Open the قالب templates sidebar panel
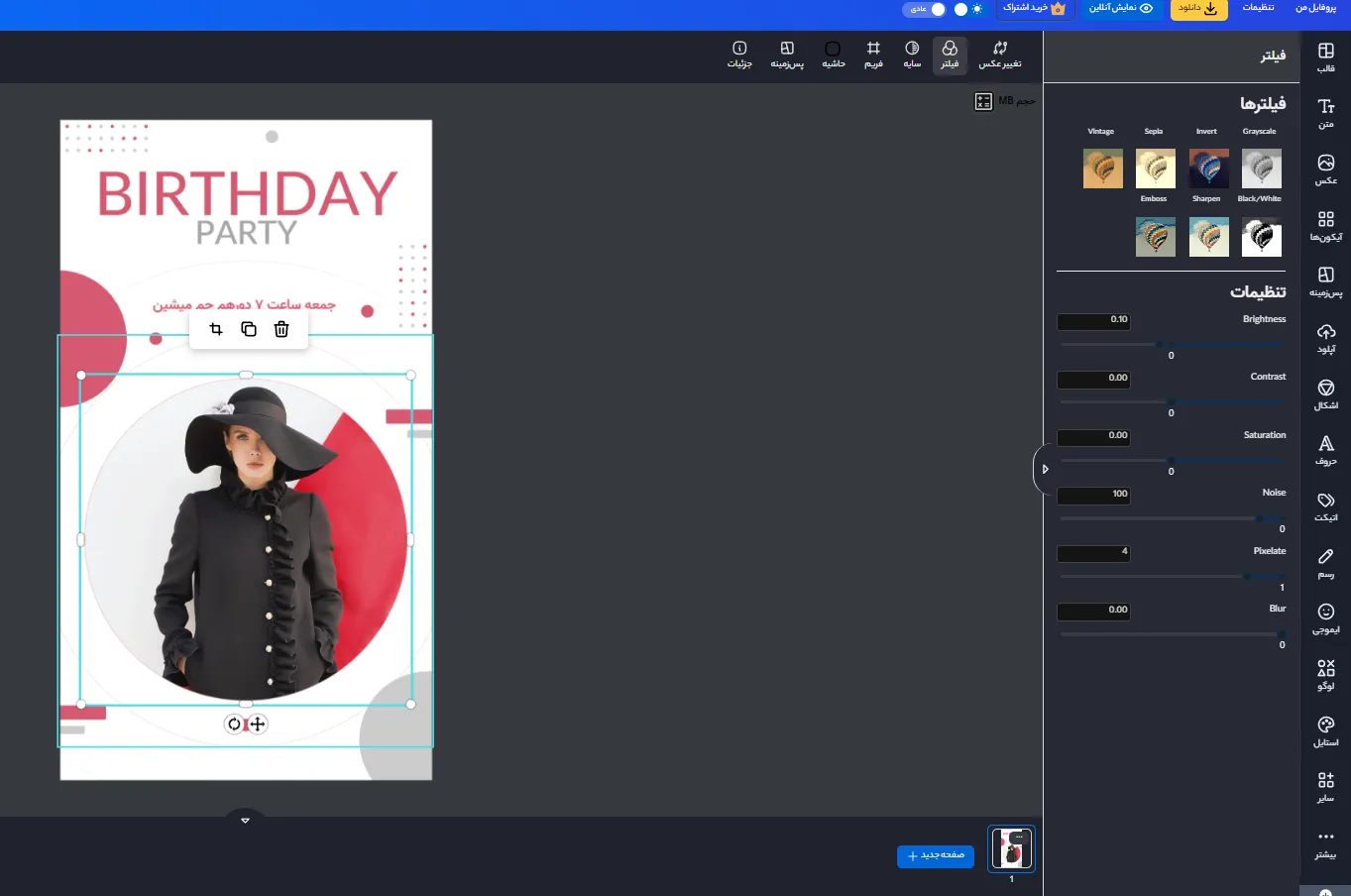This screenshot has height=896, width=1351. point(1325,57)
